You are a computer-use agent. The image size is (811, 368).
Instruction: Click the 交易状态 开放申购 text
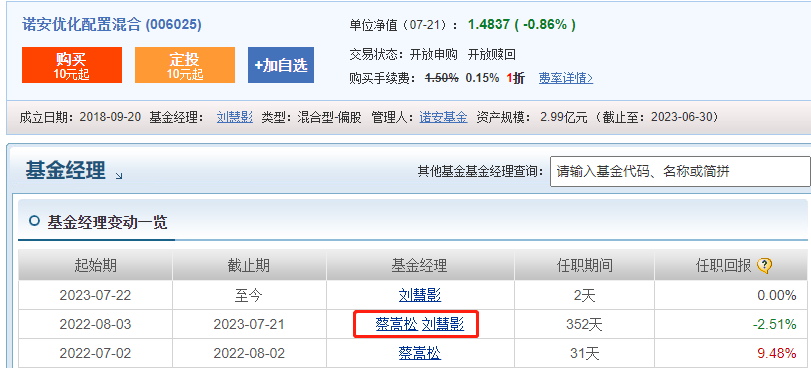[x=403, y=54]
